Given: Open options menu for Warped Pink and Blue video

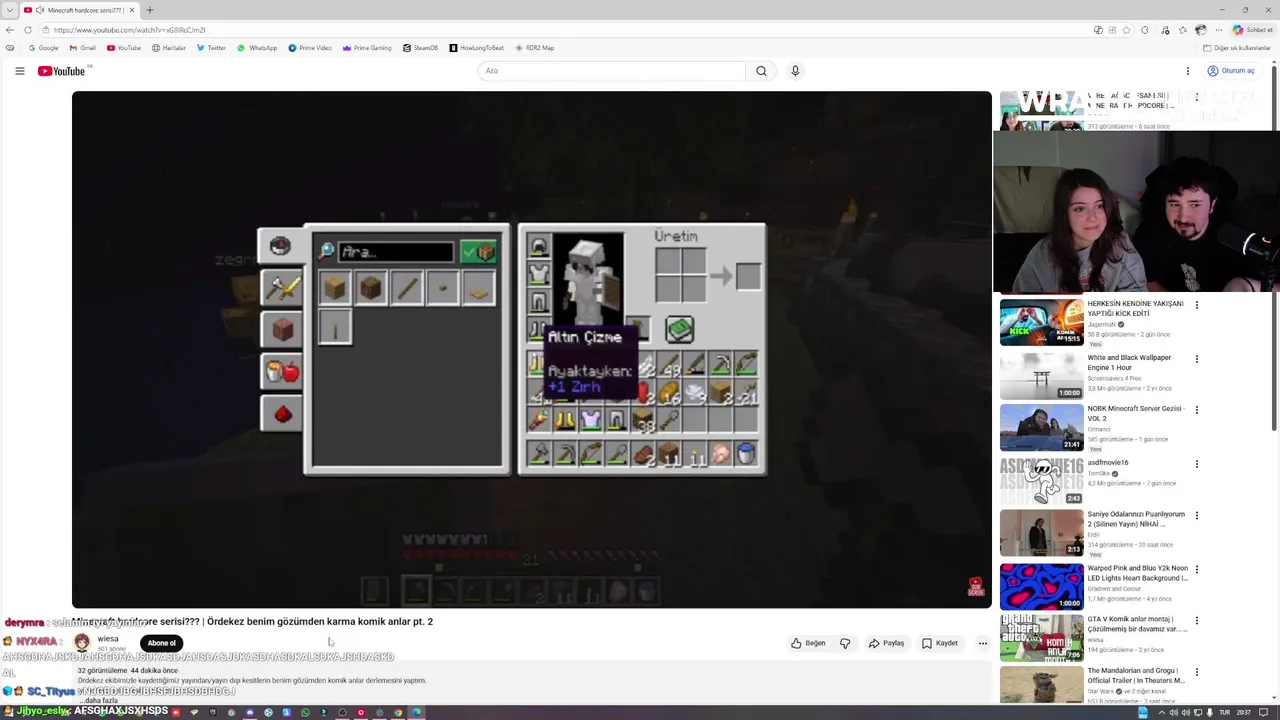Looking at the screenshot, I should [x=1196, y=569].
